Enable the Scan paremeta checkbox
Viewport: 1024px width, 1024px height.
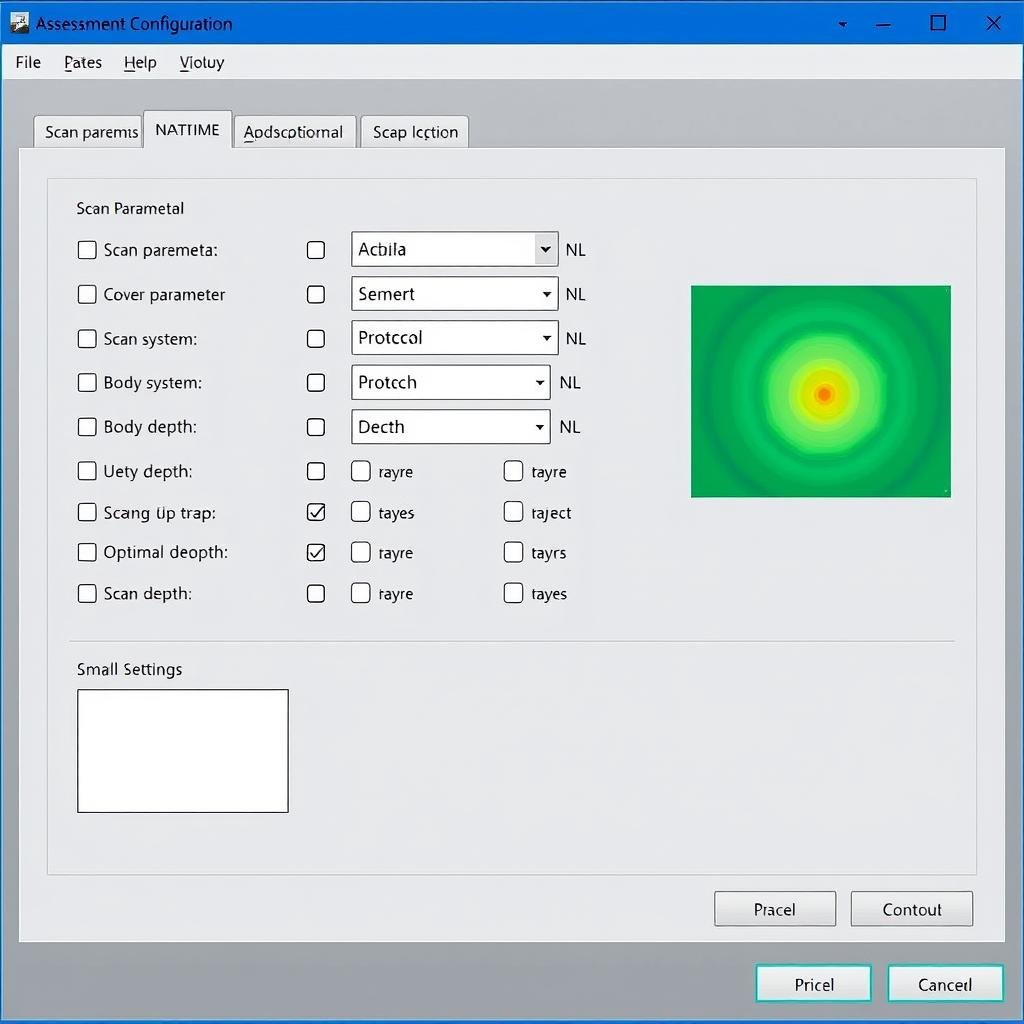pos(88,250)
